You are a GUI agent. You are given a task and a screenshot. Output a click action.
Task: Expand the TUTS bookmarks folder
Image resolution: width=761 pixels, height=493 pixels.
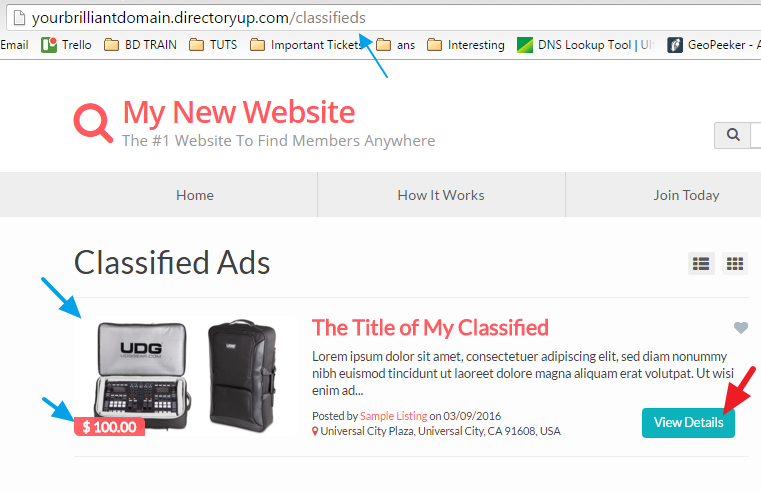pyautogui.click(x=213, y=45)
